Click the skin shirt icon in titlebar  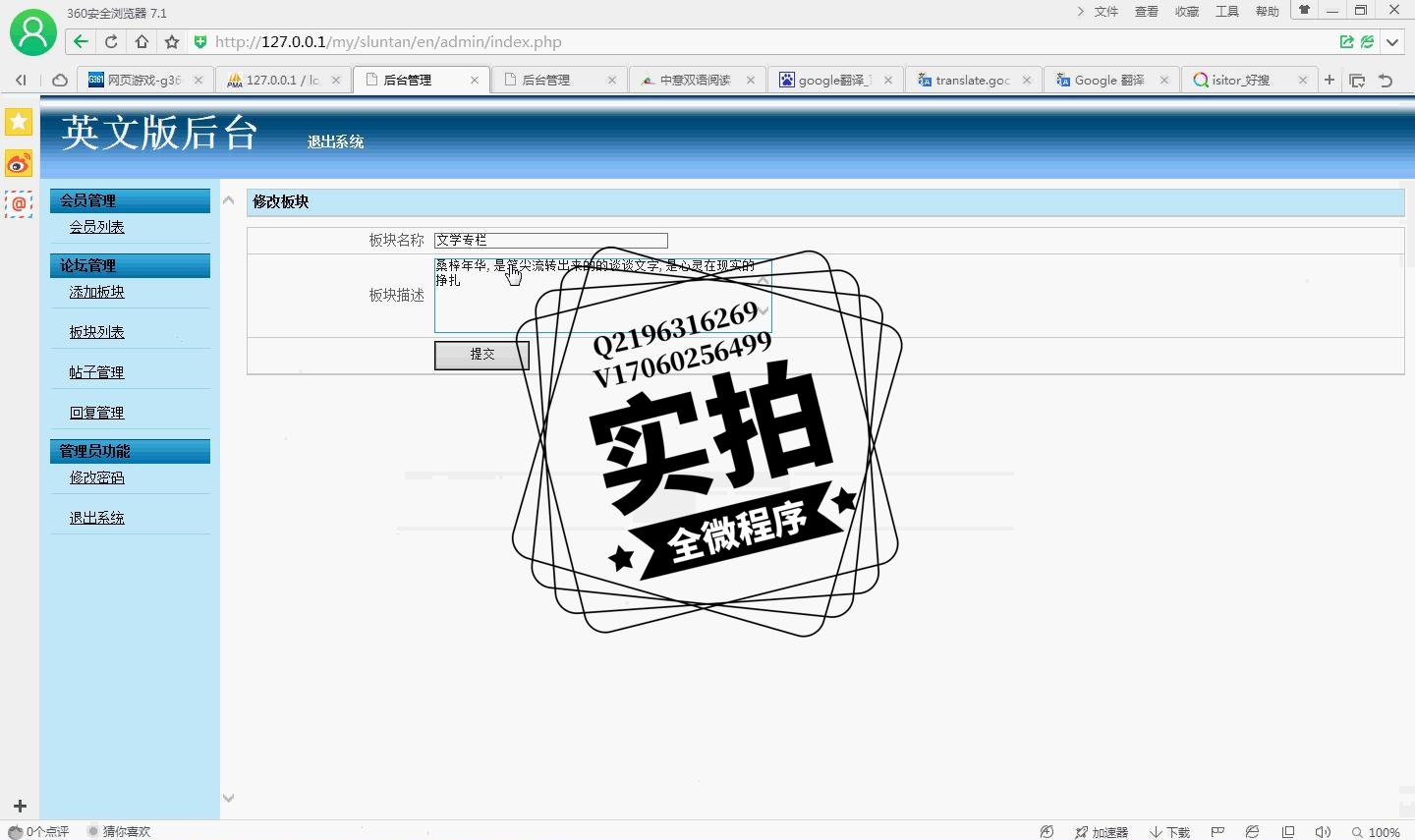[1304, 10]
